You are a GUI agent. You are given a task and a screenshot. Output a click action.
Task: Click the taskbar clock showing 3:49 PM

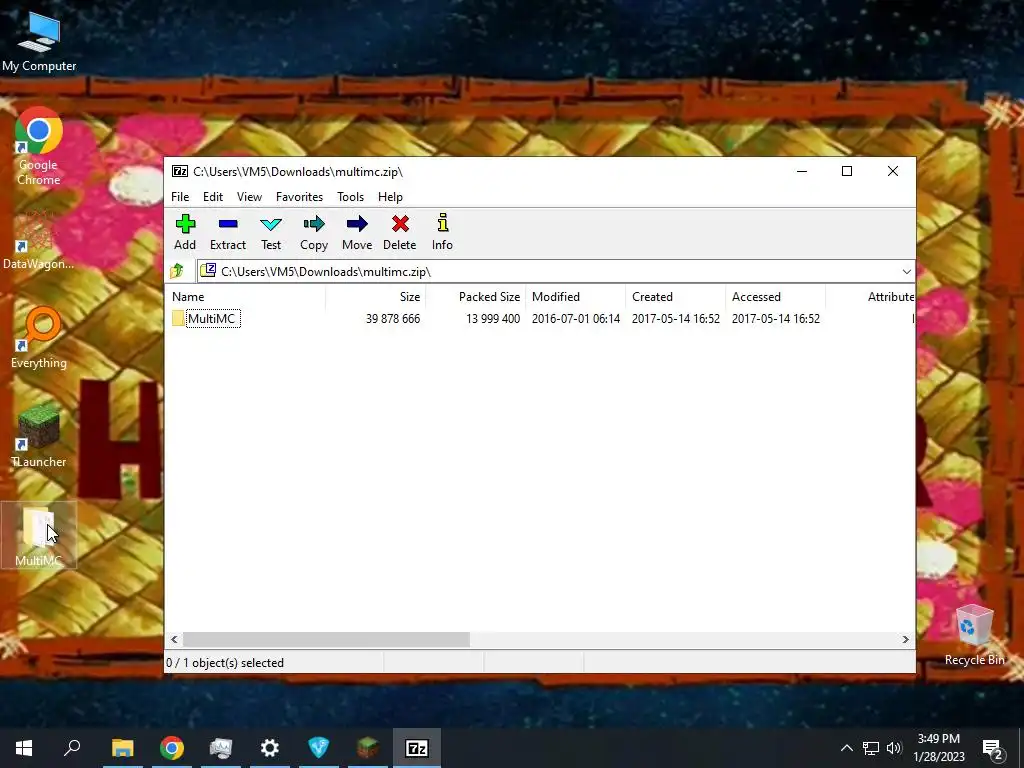[x=938, y=748]
